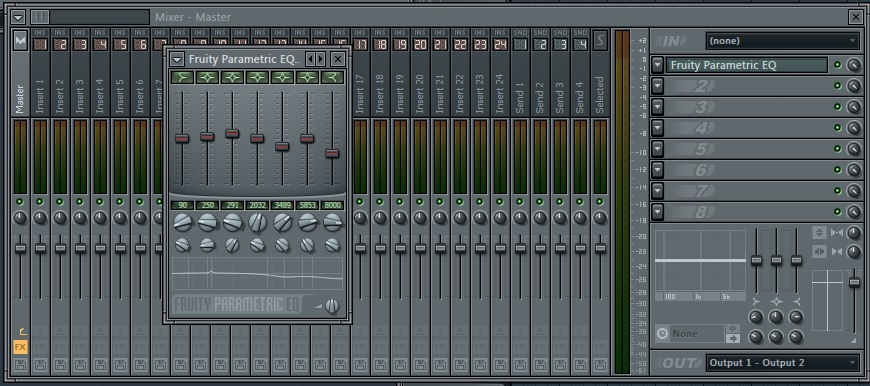Click the disk icon under Insert 3
The image size is (870, 386).
pos(80,365)
